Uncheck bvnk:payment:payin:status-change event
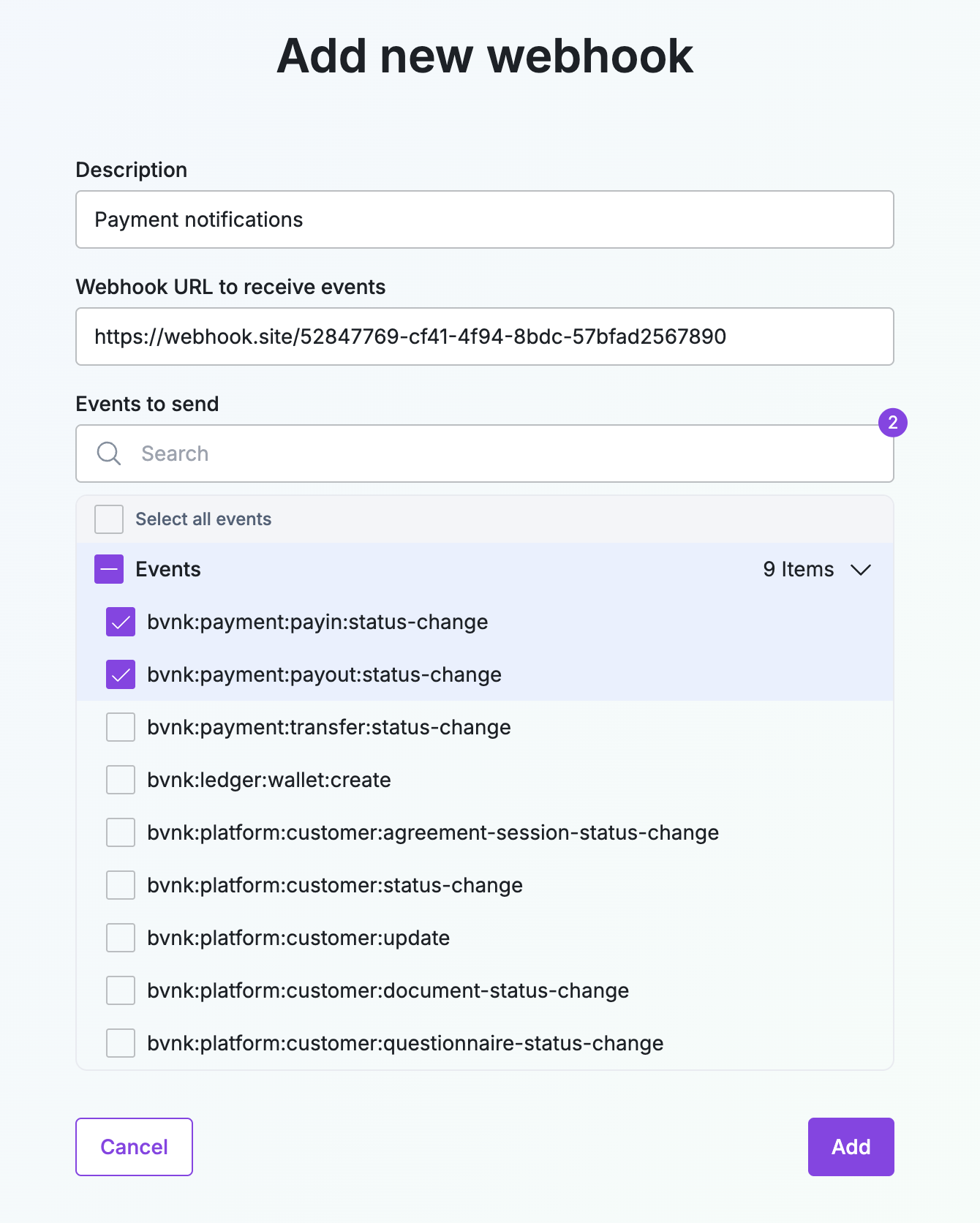Image resolution: width=980 pixels, height=1223 pixels. tap(121, 622)
